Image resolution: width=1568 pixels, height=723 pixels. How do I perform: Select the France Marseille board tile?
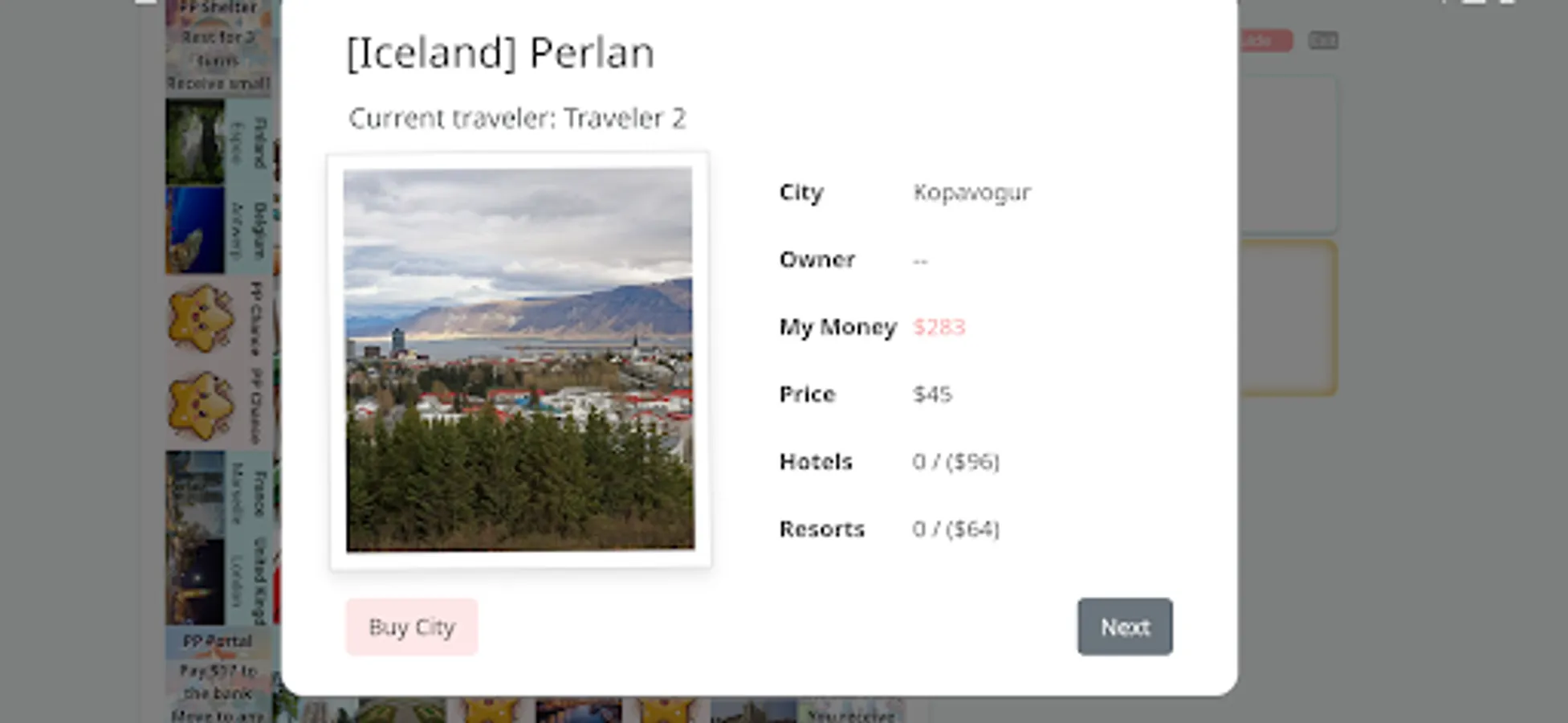(x=217, y=494)
